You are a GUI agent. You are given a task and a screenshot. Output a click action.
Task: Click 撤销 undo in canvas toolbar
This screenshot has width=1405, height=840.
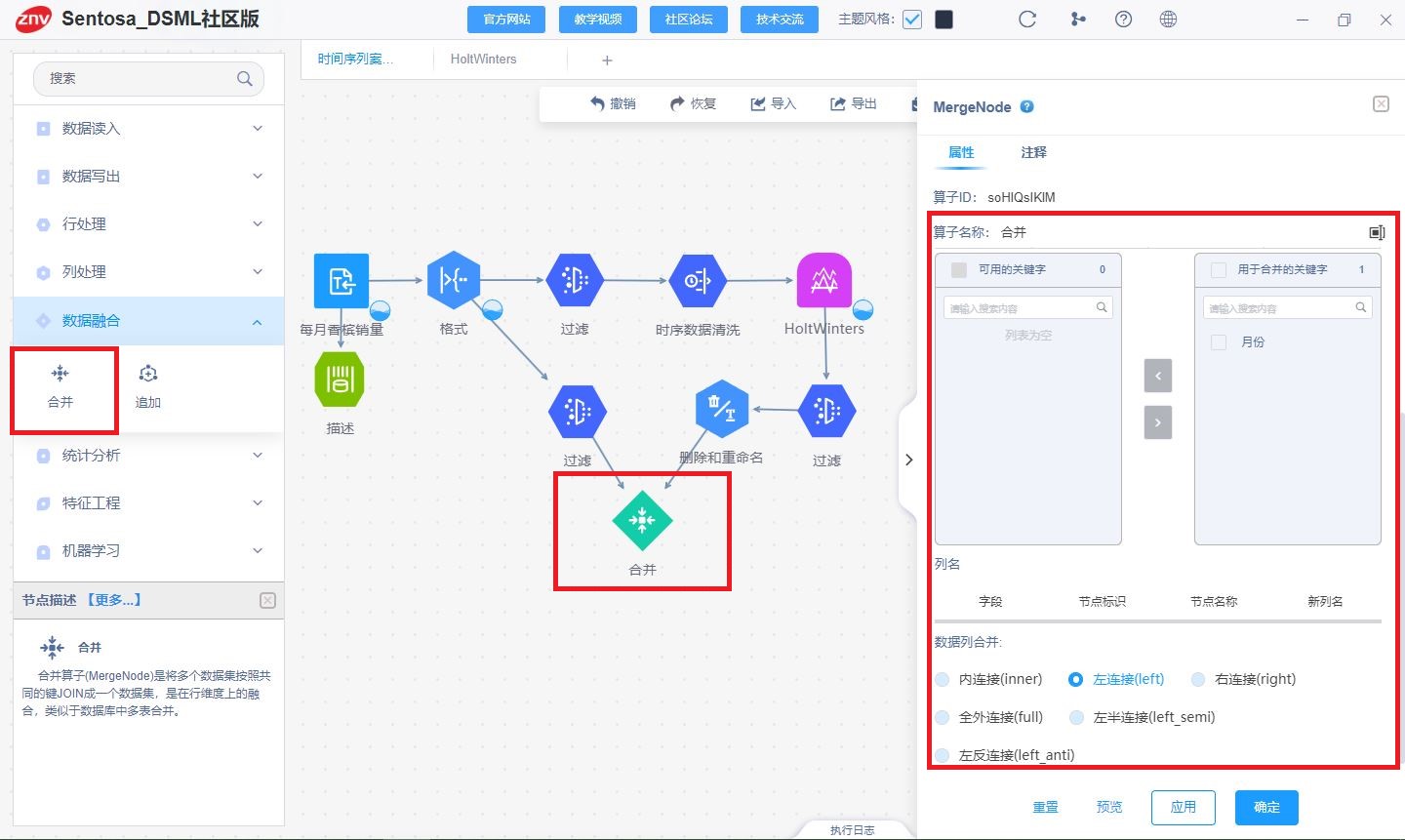tap(613, 103)
